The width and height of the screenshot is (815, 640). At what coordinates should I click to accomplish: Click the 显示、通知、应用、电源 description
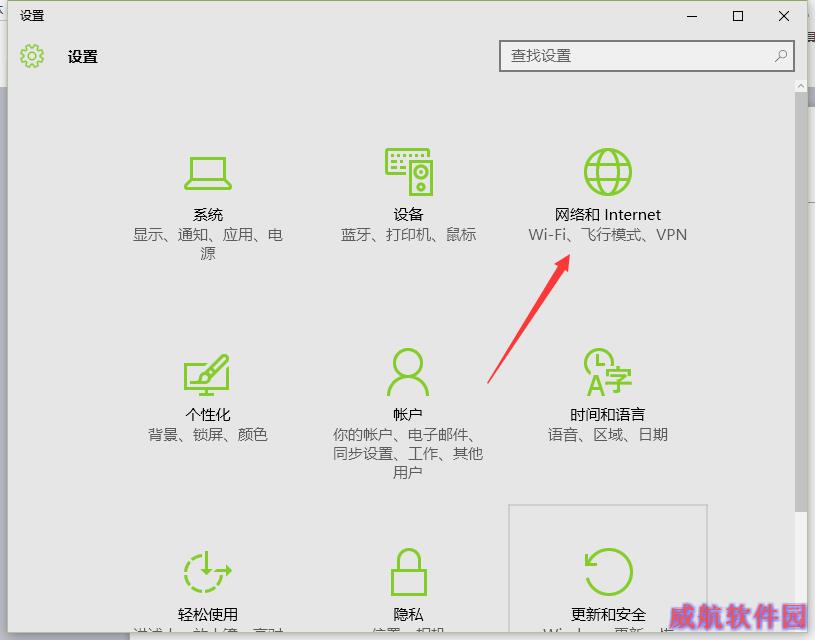click(208, 244)
